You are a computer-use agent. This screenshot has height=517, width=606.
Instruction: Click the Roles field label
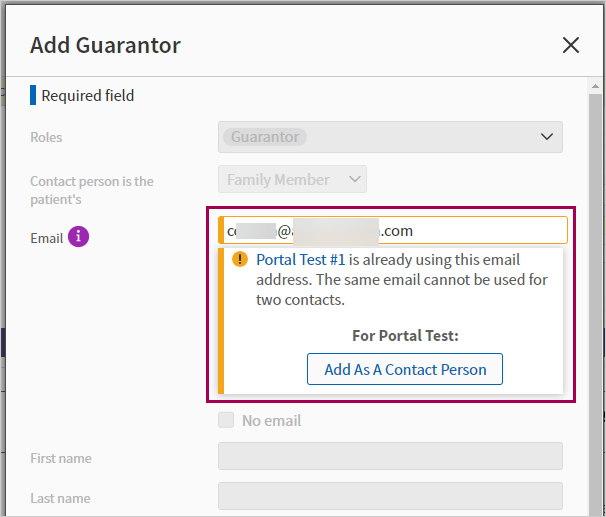point(46,137)
